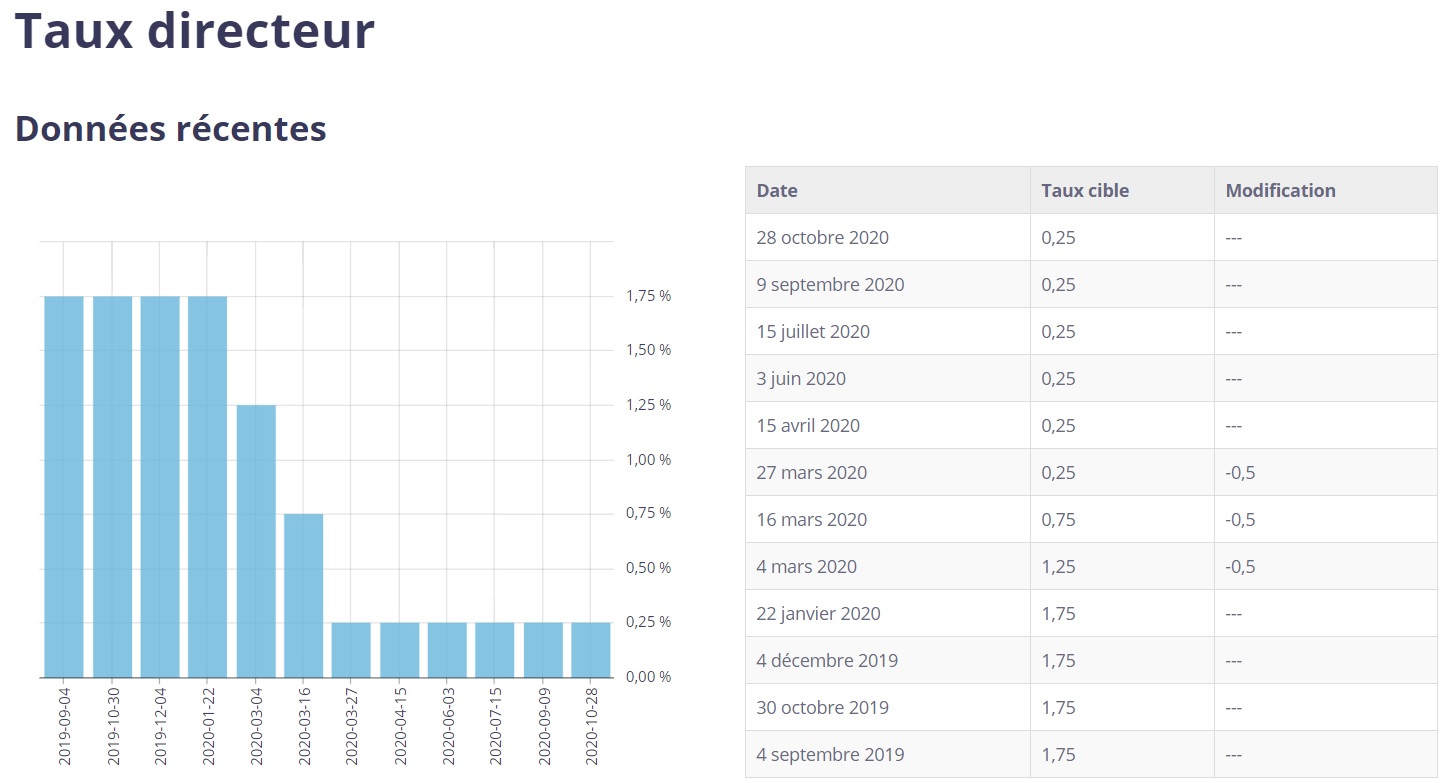Click the '2020-03-04' x-axis date label
The width and height of the screenshot is (1443, 783).
tap(257, 727)
